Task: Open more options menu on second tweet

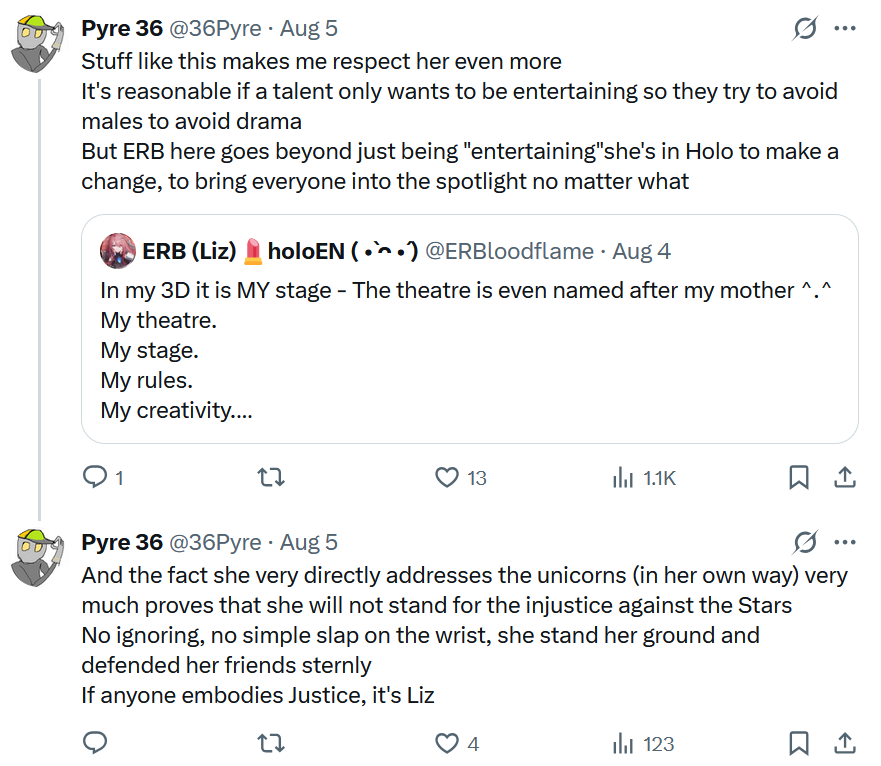Action: [845, 542]
